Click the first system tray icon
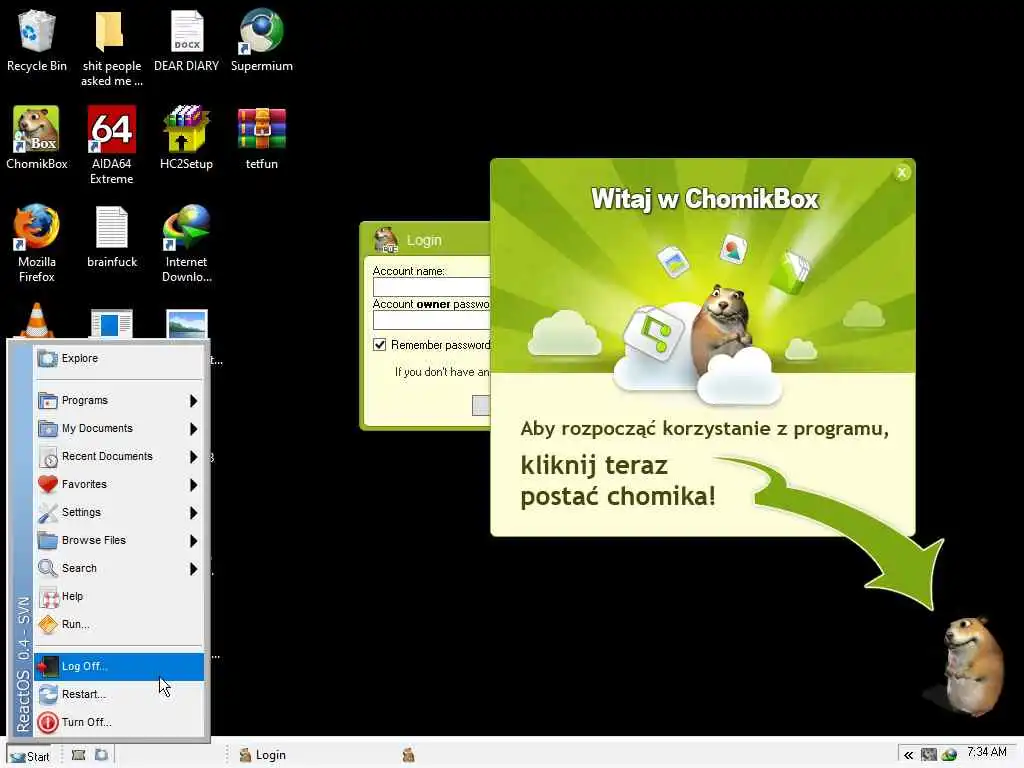Image resolution: width=1024 pixels, height=768 pixels. point(929,756)
